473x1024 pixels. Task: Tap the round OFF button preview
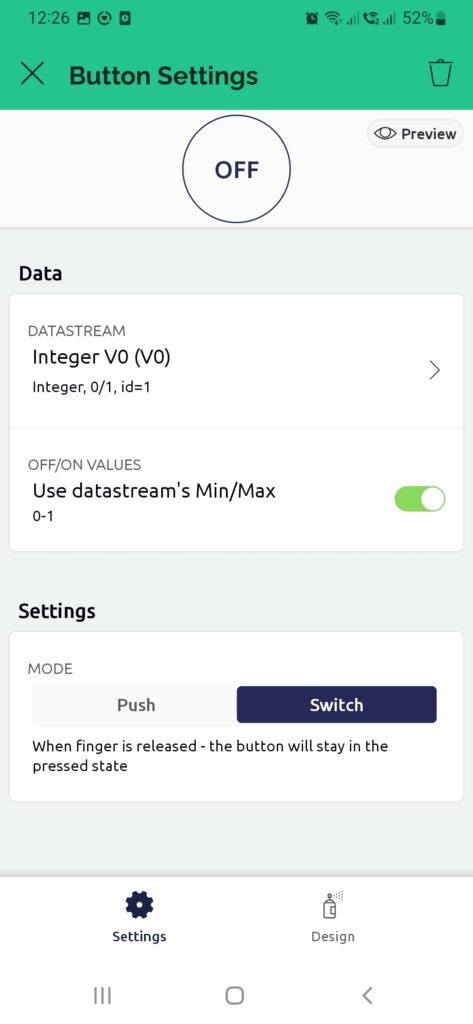[236, 170]
